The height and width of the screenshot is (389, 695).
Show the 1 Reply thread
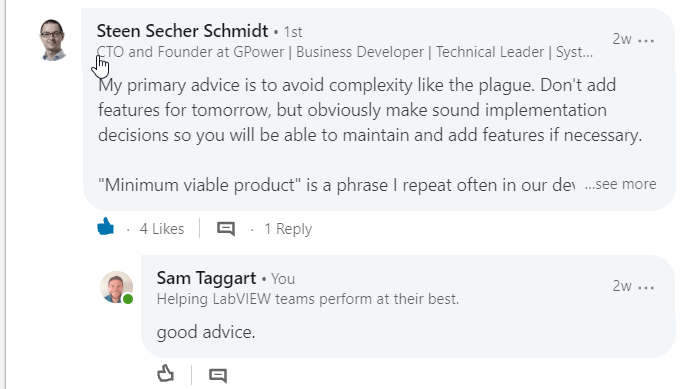[288, 229]
